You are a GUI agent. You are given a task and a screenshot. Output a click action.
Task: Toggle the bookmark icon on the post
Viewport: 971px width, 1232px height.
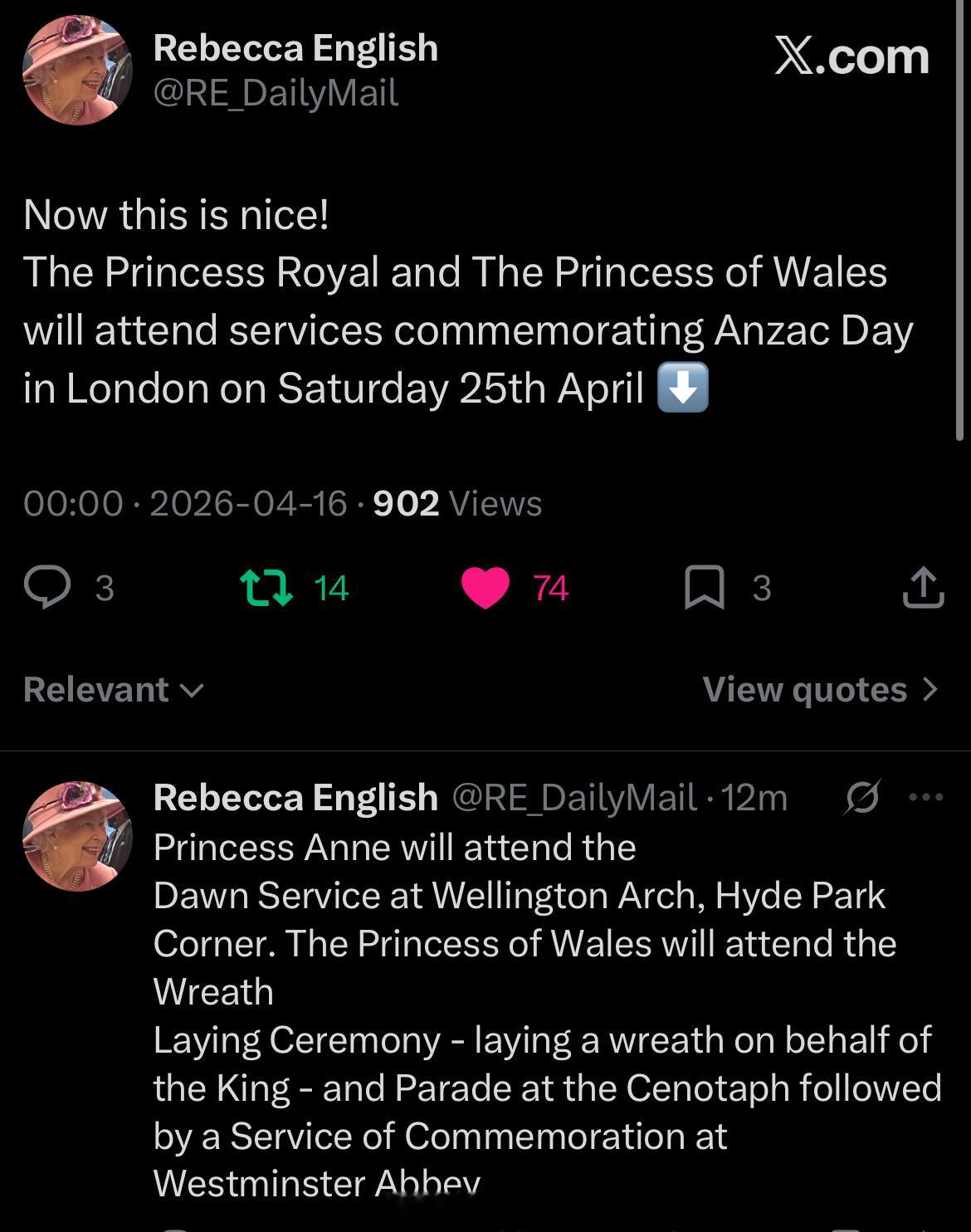[704, 588]
